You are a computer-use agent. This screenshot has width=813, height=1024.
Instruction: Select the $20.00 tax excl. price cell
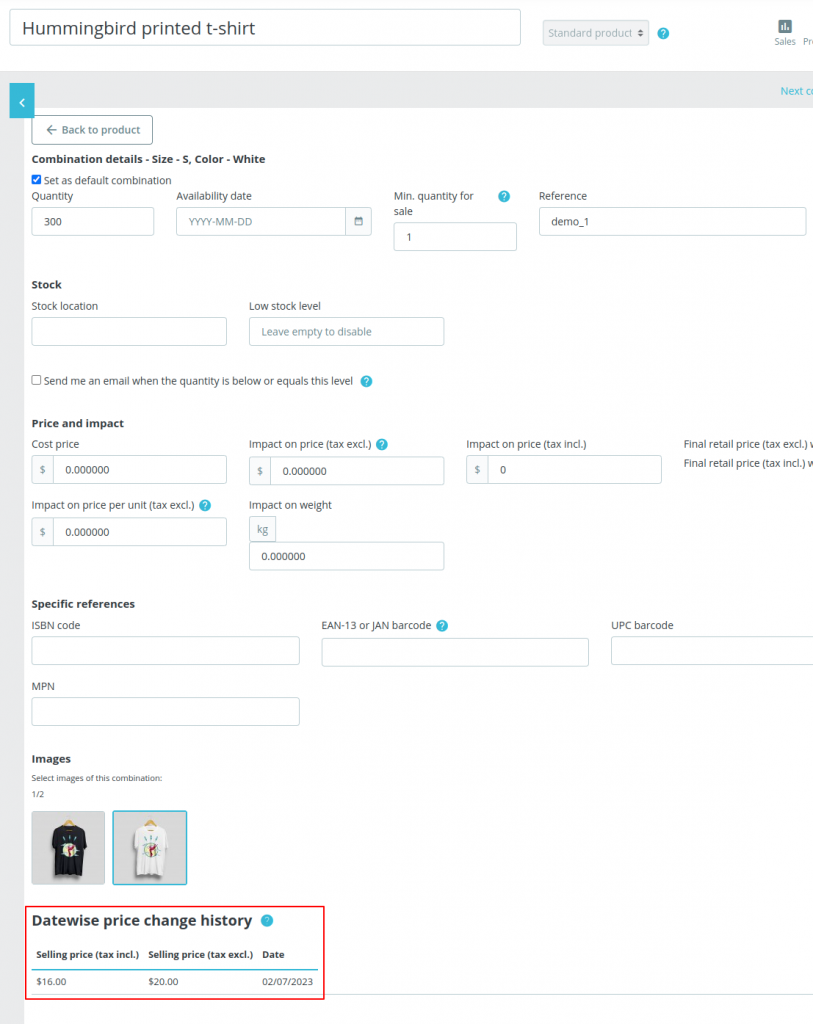click(163, 982)
